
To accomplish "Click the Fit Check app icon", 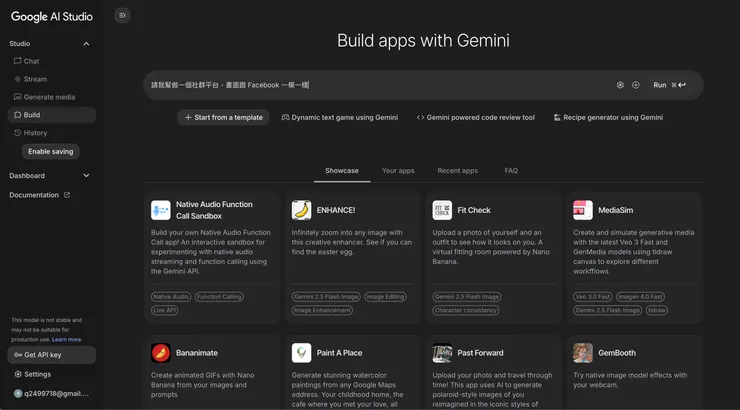I will click(442, 210).
